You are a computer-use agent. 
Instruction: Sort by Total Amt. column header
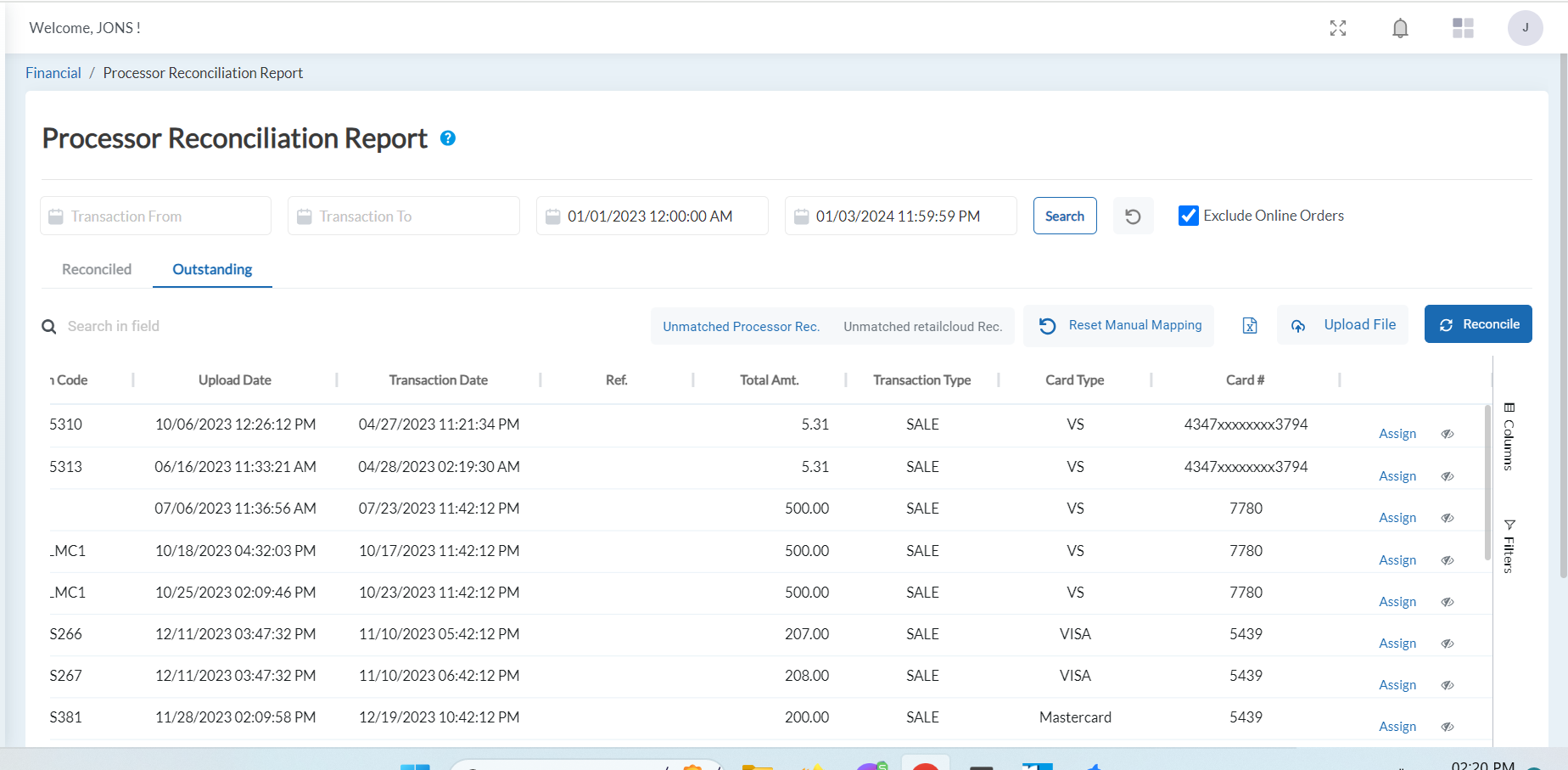click(x=770, y=380)
